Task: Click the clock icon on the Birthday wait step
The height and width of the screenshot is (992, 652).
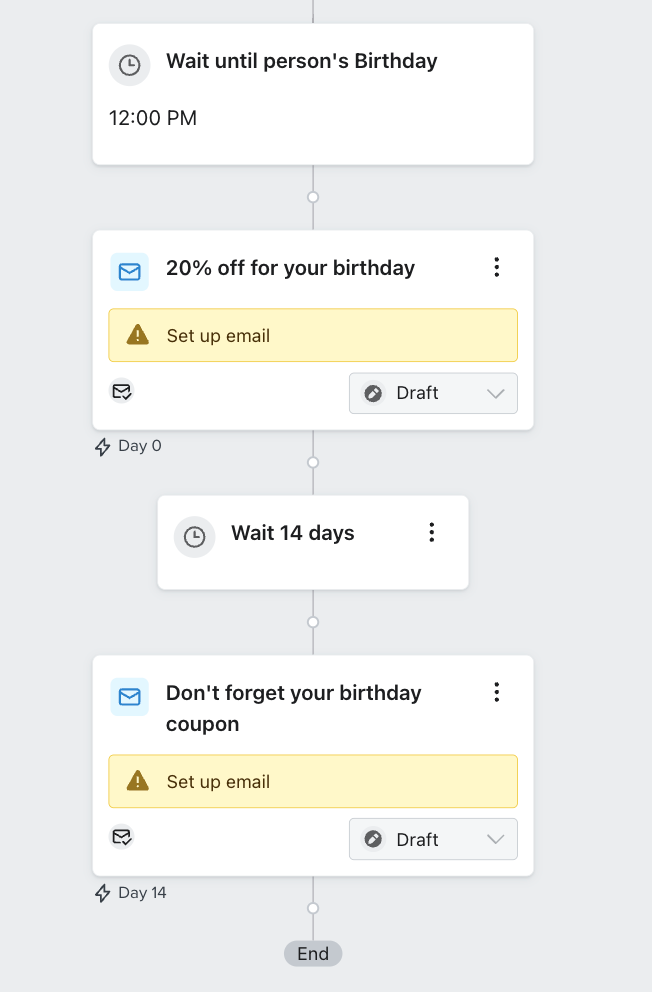Action: coord(129,65)
